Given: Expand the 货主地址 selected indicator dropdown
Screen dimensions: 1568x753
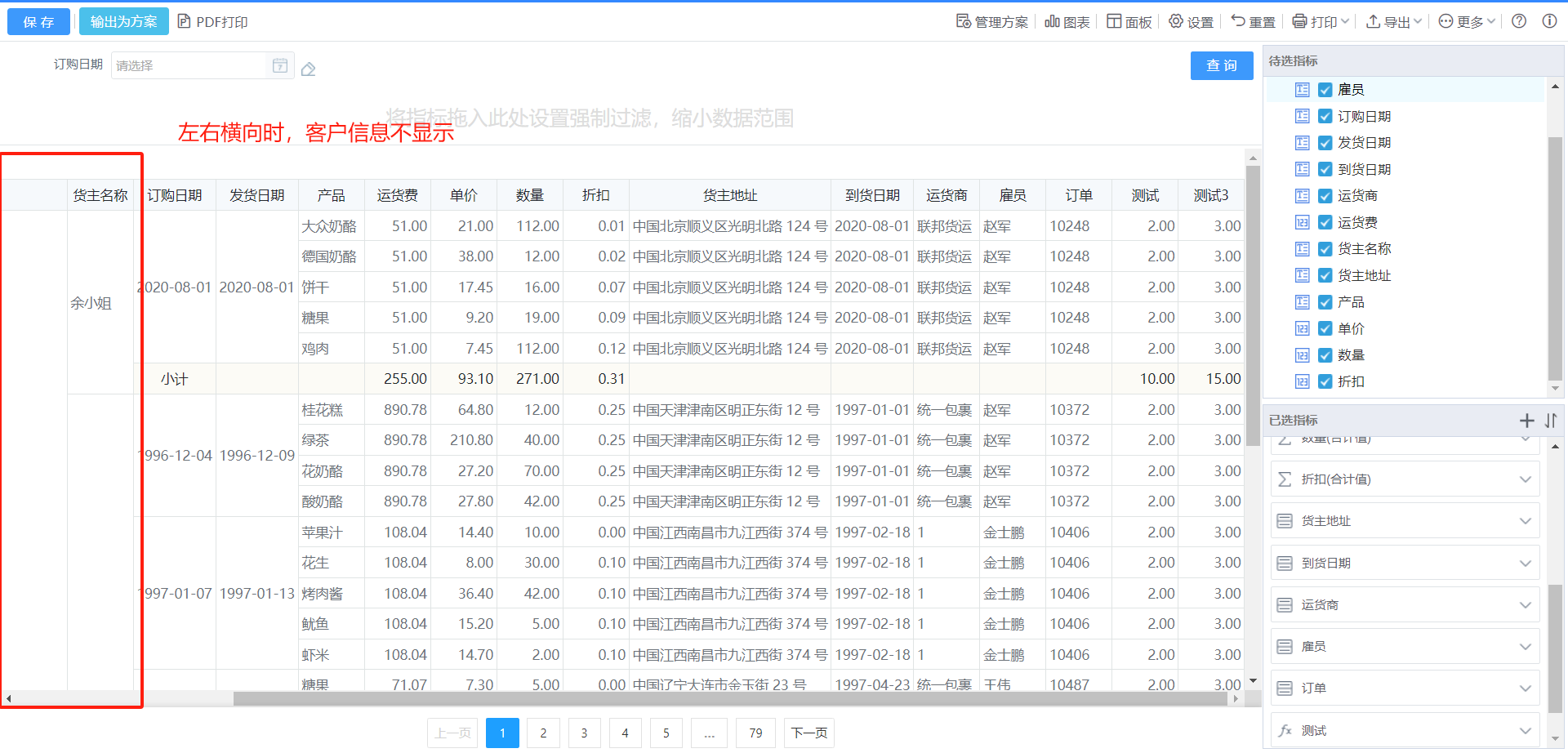Looking at the screenshot, I should click(1525, 521).
